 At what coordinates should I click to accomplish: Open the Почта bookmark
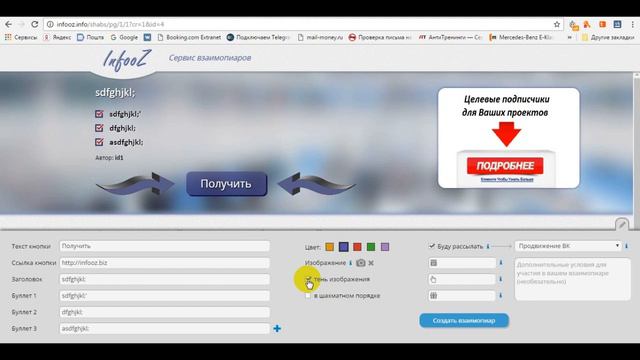(x=91, y=37)
